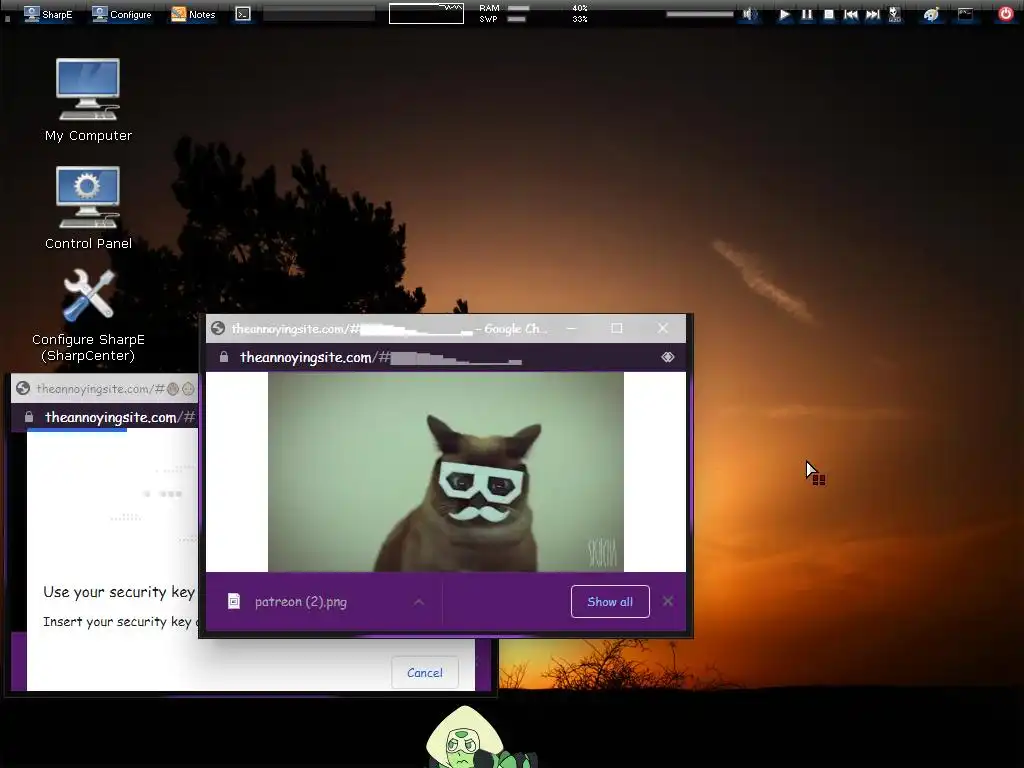
Task: Click the command prompt icon beside Notes
Action: tap(243, 14)
